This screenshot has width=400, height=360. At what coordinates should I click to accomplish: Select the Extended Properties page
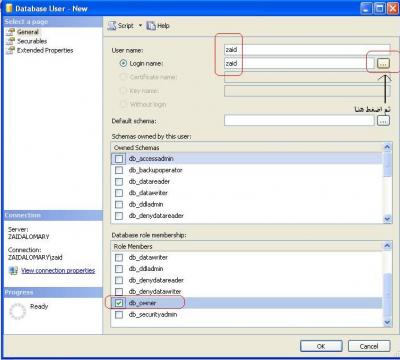(45, 50)
